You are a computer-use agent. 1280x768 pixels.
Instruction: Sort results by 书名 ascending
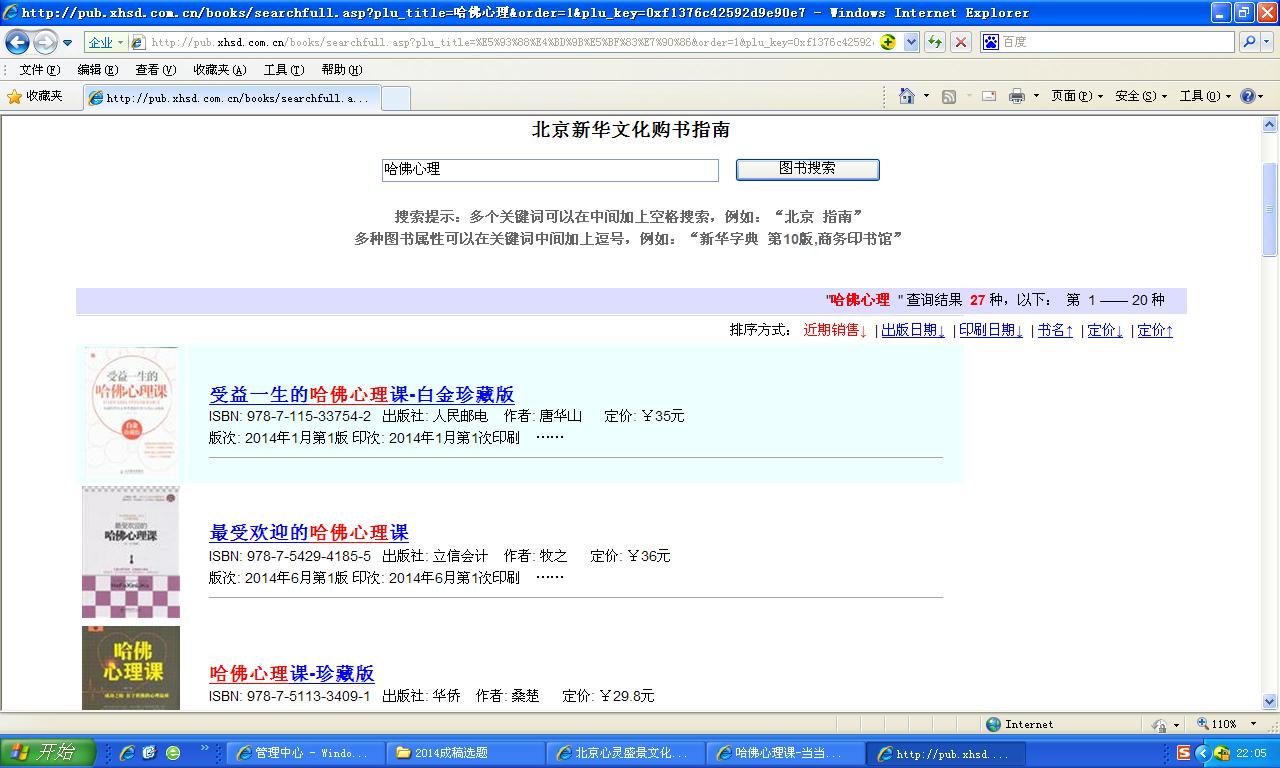[1055, 330]
